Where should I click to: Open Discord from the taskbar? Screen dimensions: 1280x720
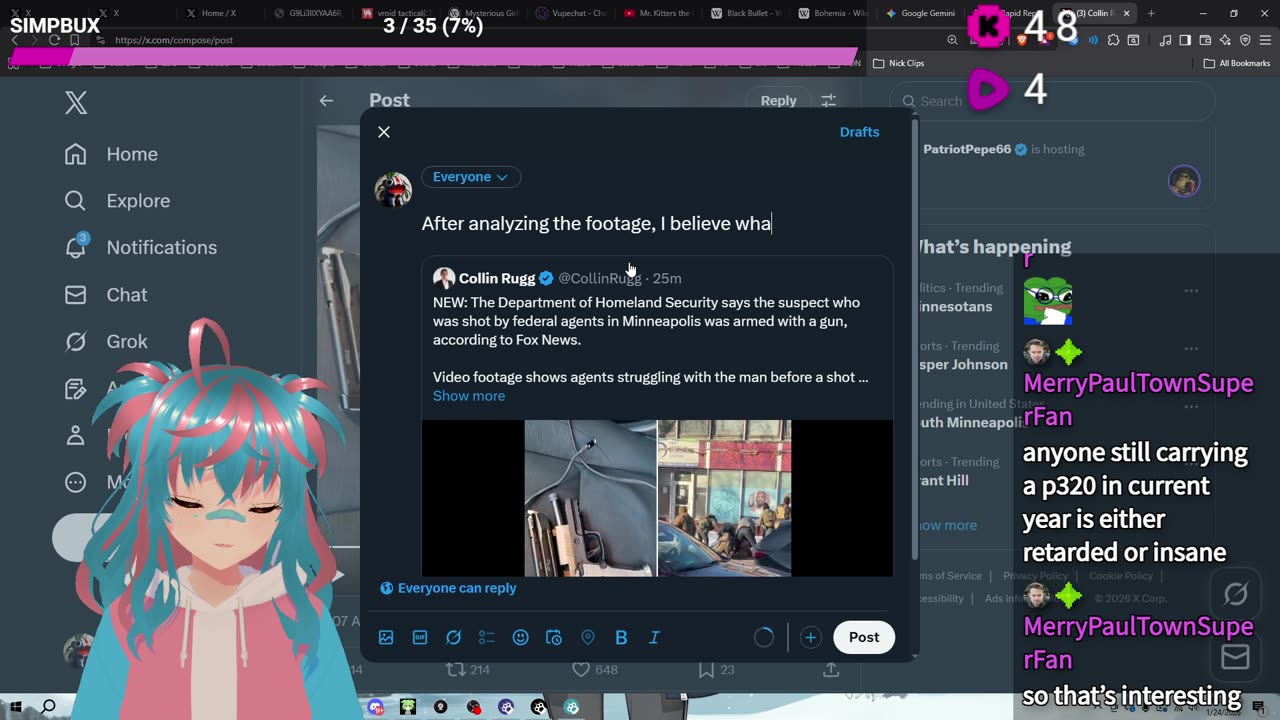tap(375, 707)
